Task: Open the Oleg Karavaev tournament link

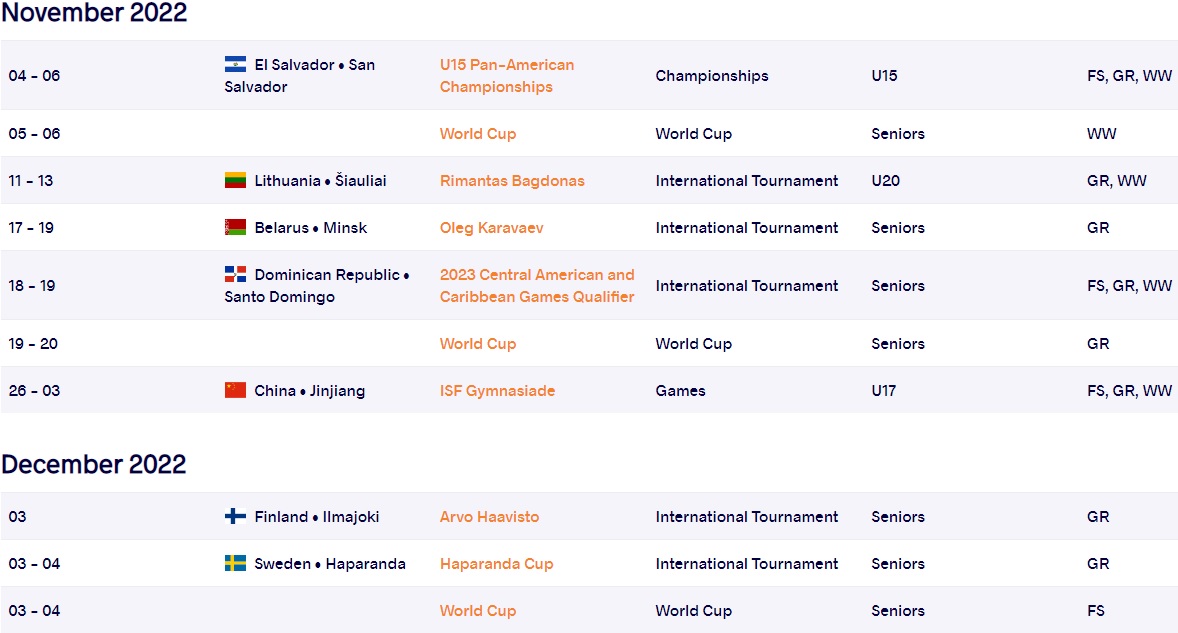Action: point(492,228)
